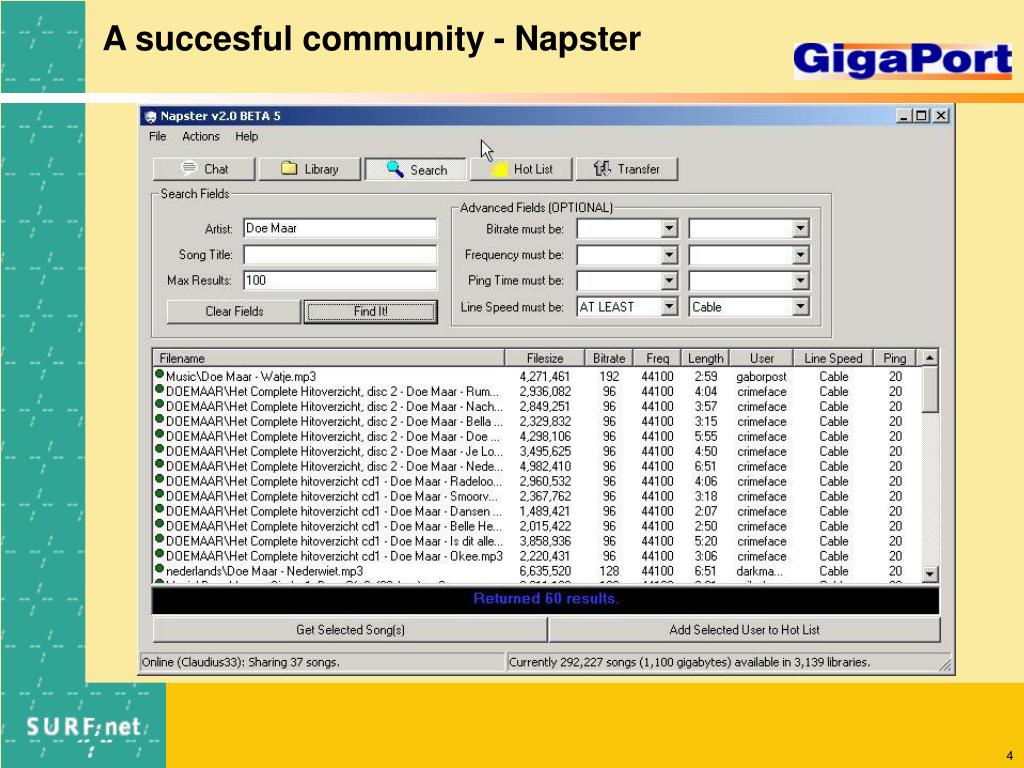Open the File menu
The image size is (1024, 768).
(157, 136)
